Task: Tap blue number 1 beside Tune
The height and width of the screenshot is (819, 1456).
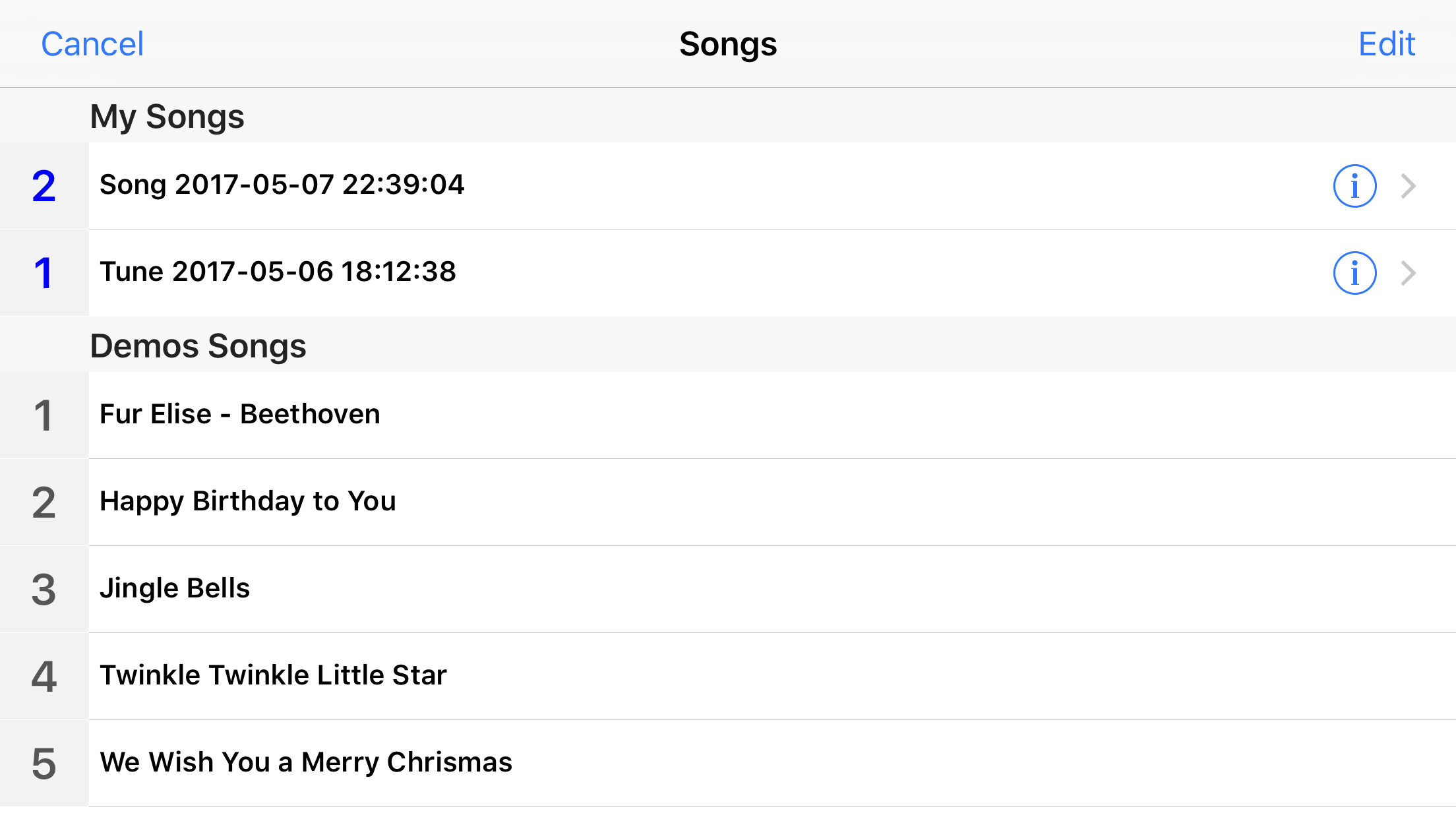Action: (44, 273)
